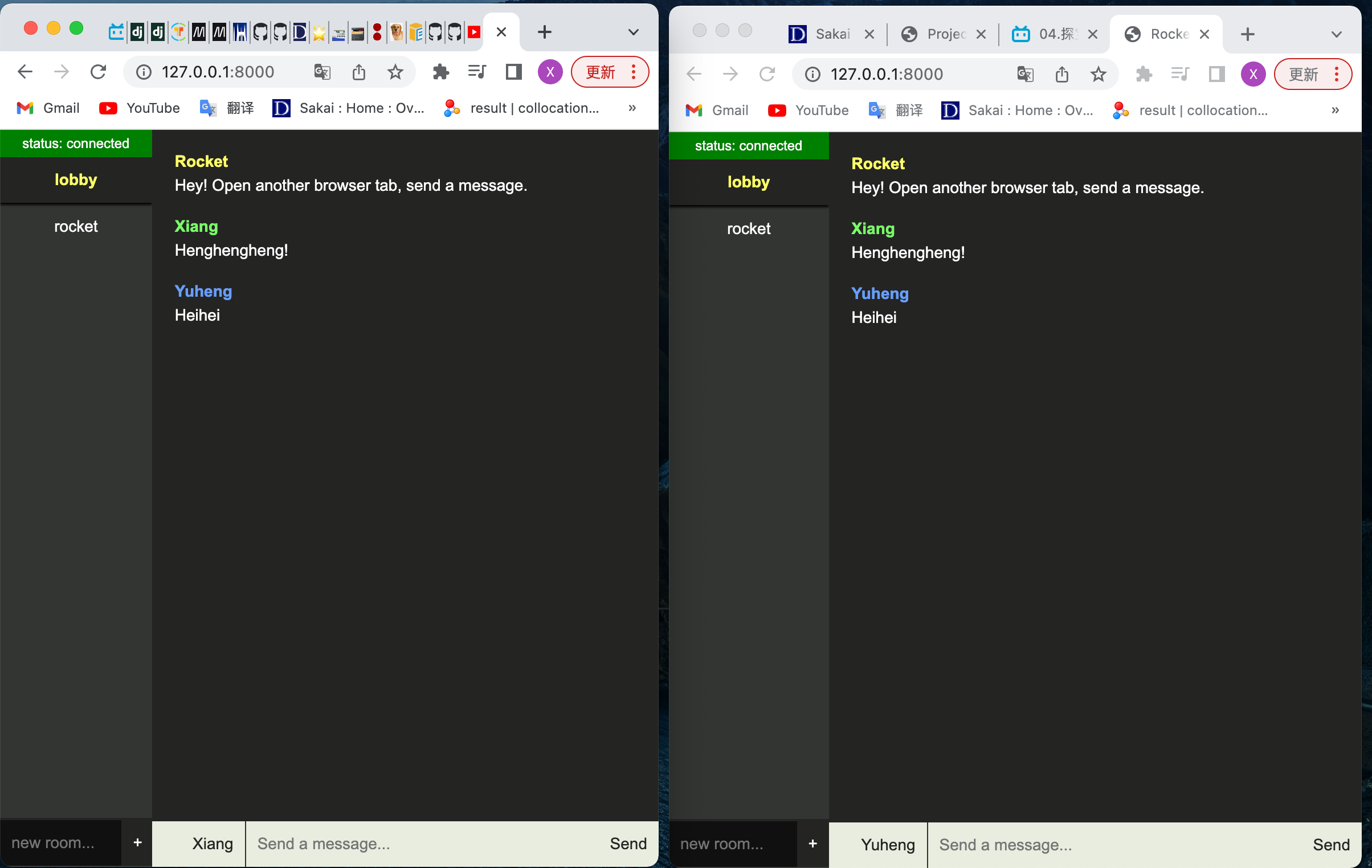Bookmark the page with the star icon
Viewport: 1372px width, 868px height.
[395, 72]
